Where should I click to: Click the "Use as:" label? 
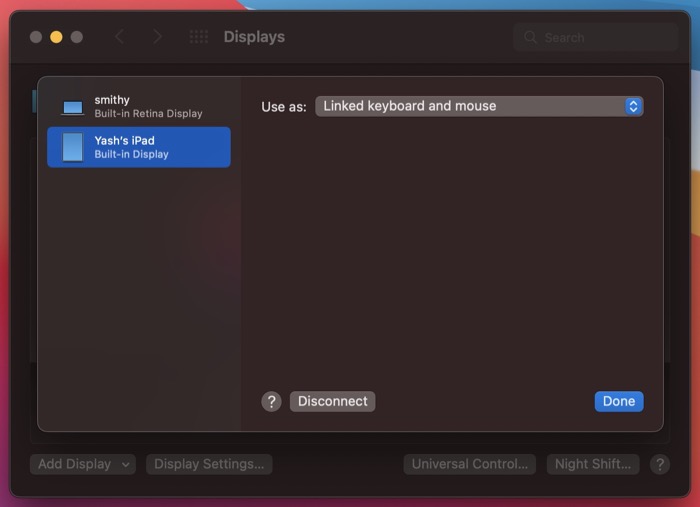tap(284, 107)
